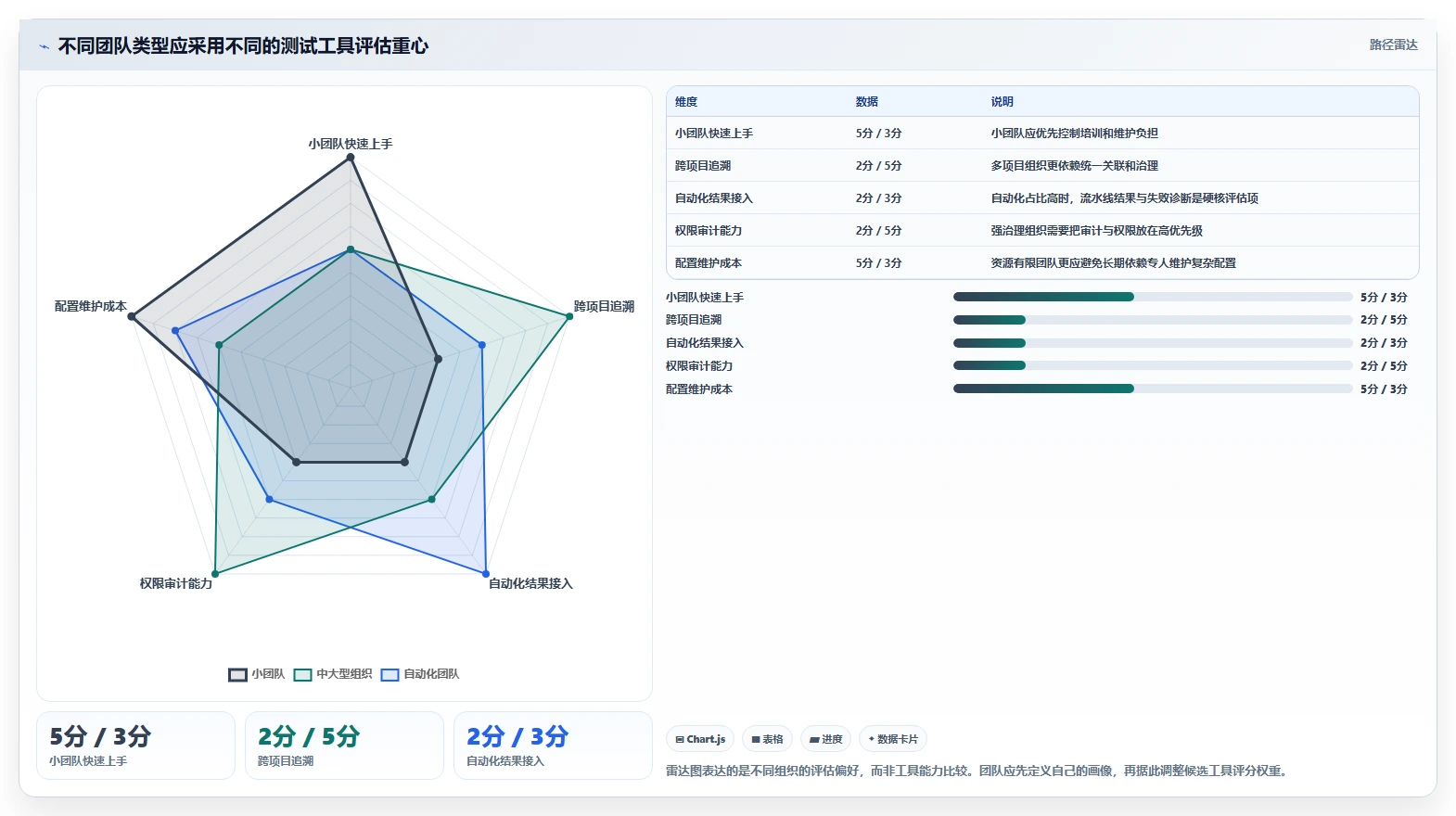
Task: Click 小团队 data point at 小团队快速上手 apex
Action: tap(351, 158)
